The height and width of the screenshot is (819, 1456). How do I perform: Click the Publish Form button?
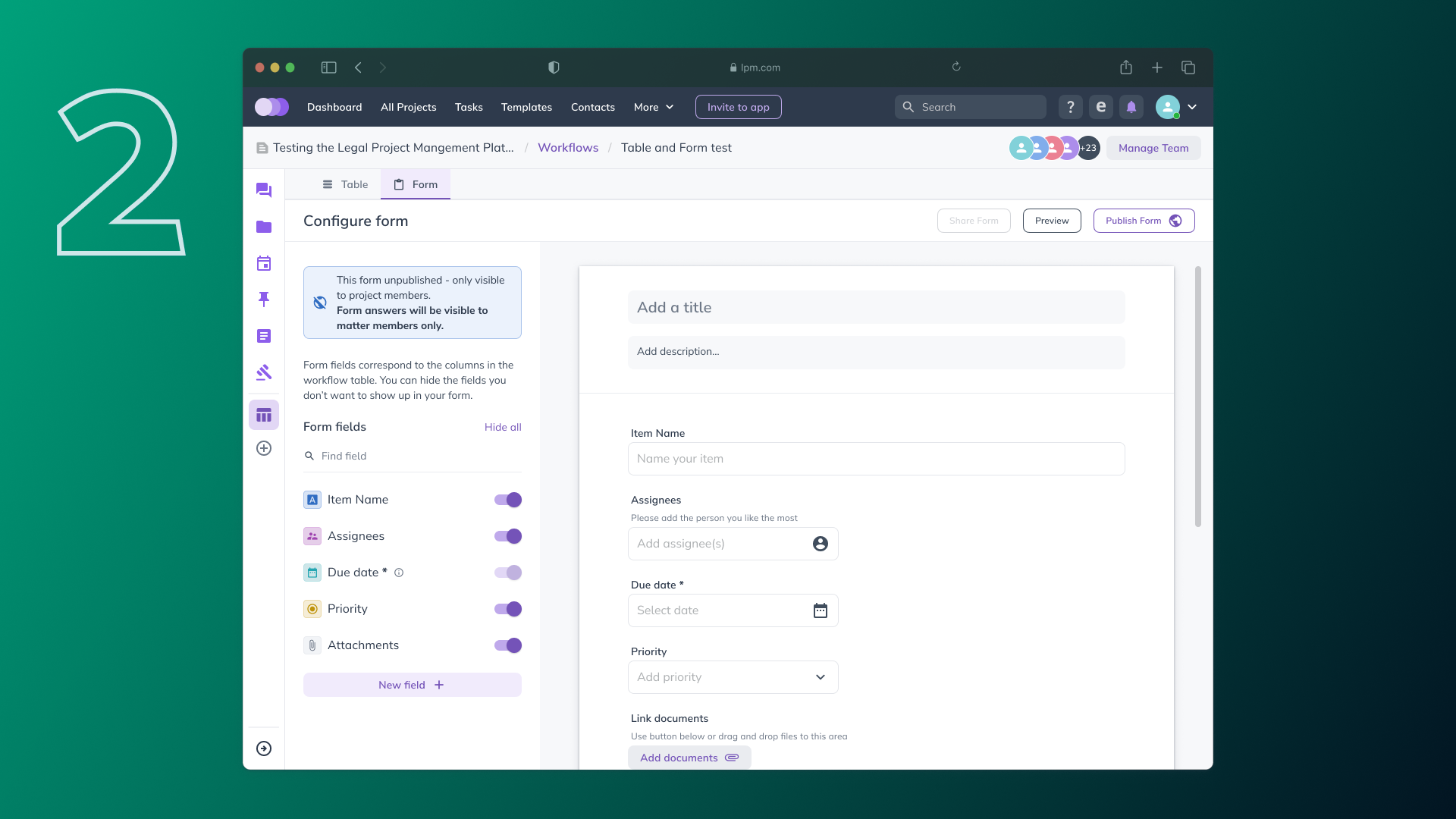tap(1144, 221)
